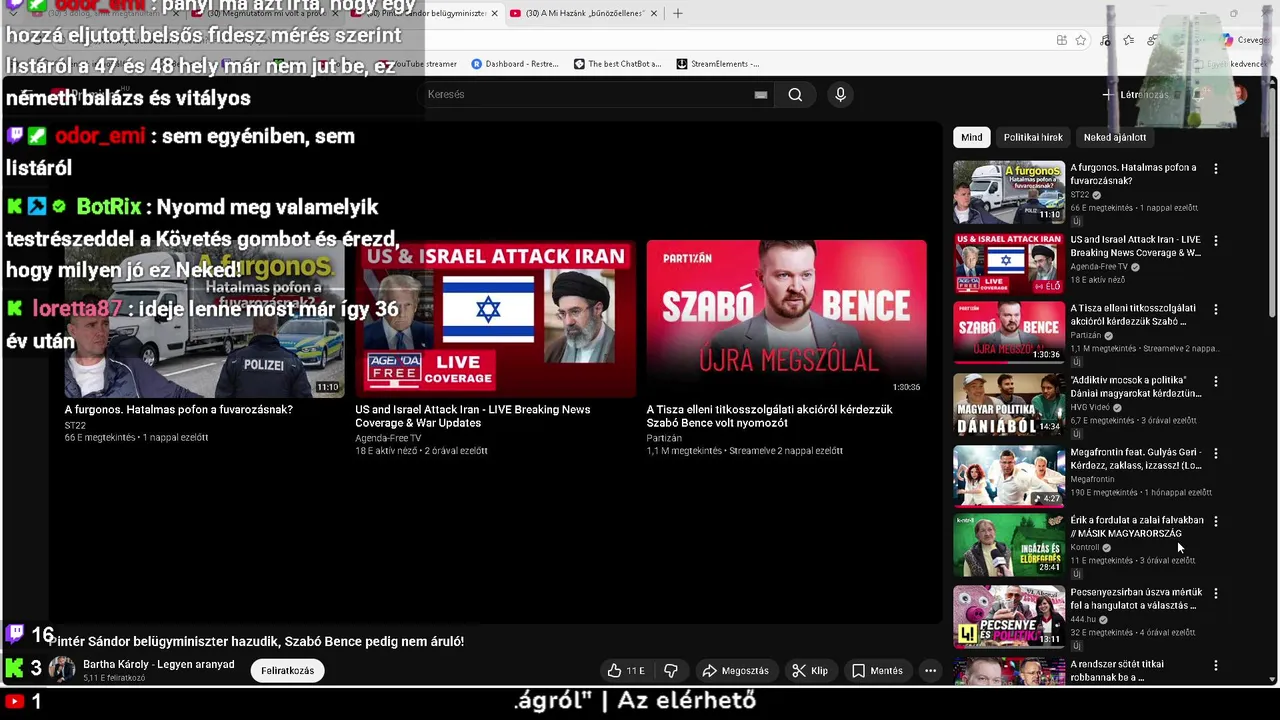The width and height of the screenshot is (1280, 720).
Task: Click ST22 channel name in sidebar
Action: 1080,195
